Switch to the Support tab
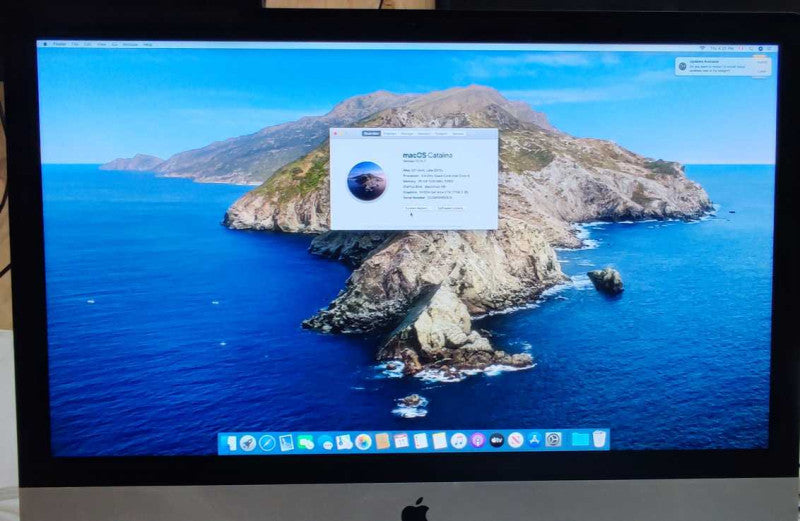800x521 pixels. pyautogui.click(x=441, y=134)
